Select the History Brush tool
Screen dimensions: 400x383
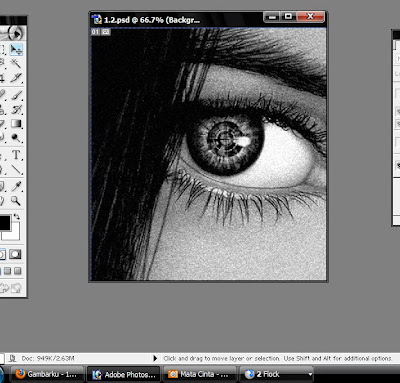[16, 109]
